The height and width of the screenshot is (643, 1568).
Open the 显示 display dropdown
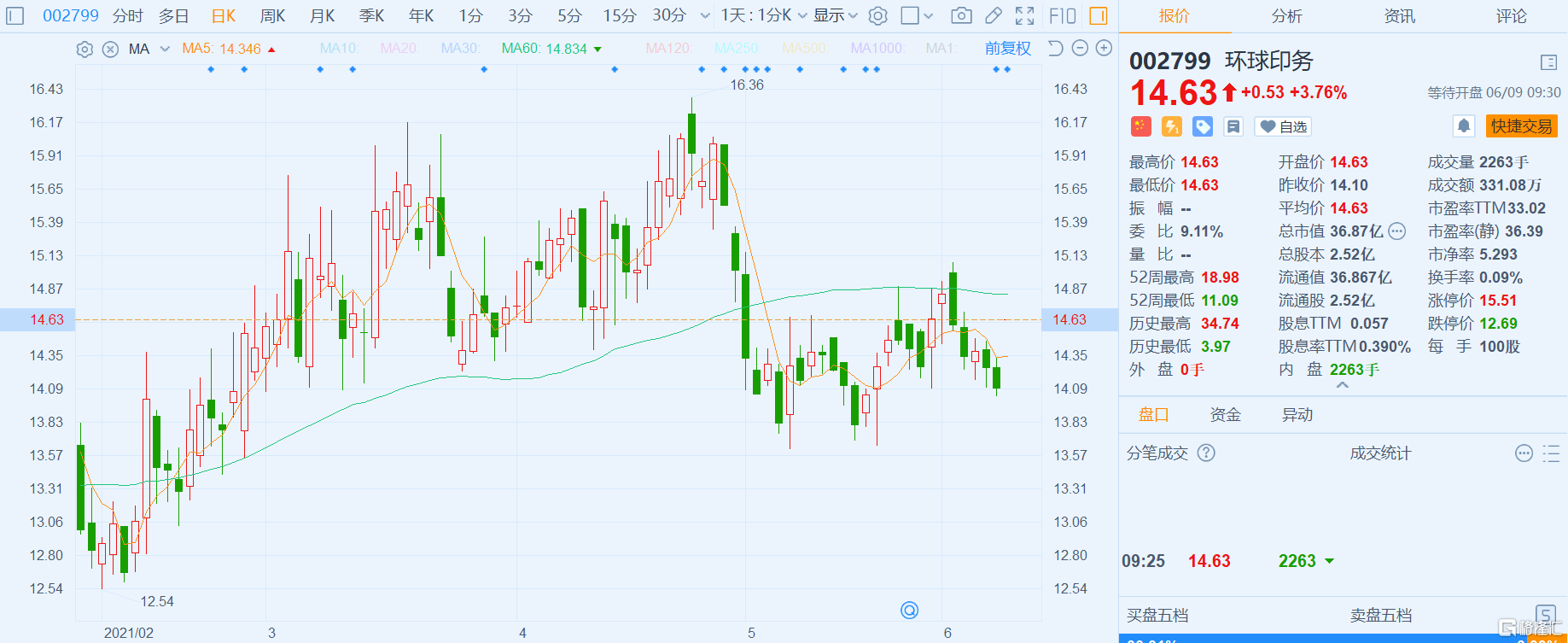tap(836, 15)
